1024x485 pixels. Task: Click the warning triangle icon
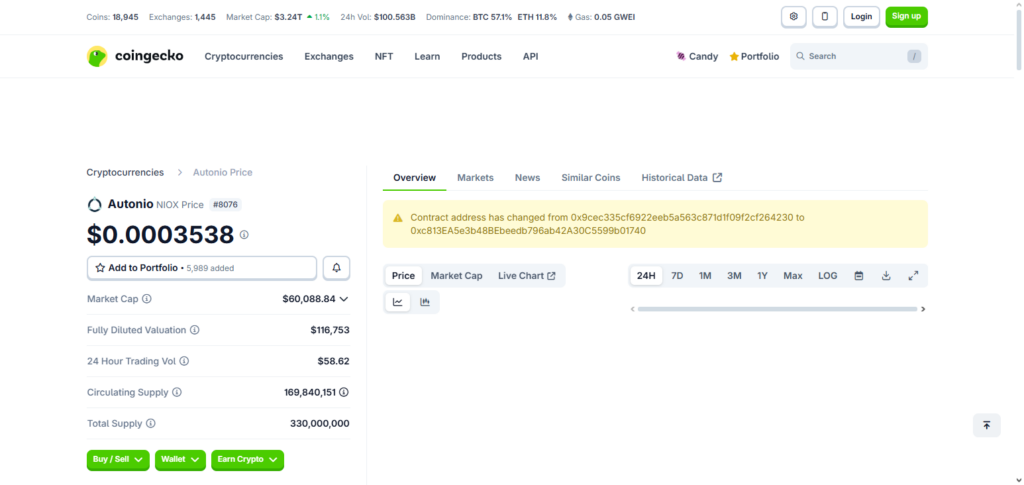(x=398, y=217)
